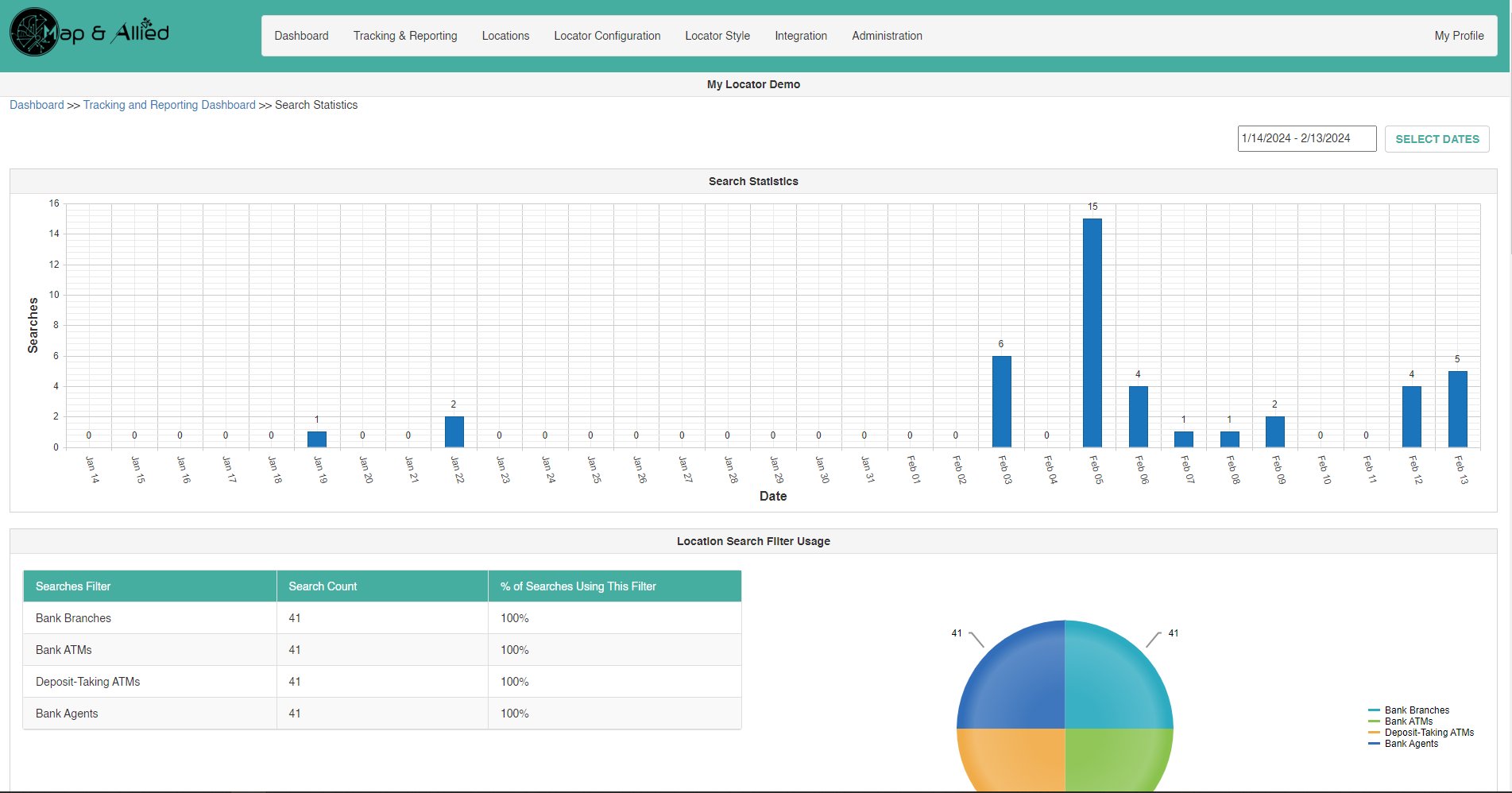This screenshot has width=1512, height=793.
Task: Open Tracking & Reporting menu
Action: (x=405, y=36)
